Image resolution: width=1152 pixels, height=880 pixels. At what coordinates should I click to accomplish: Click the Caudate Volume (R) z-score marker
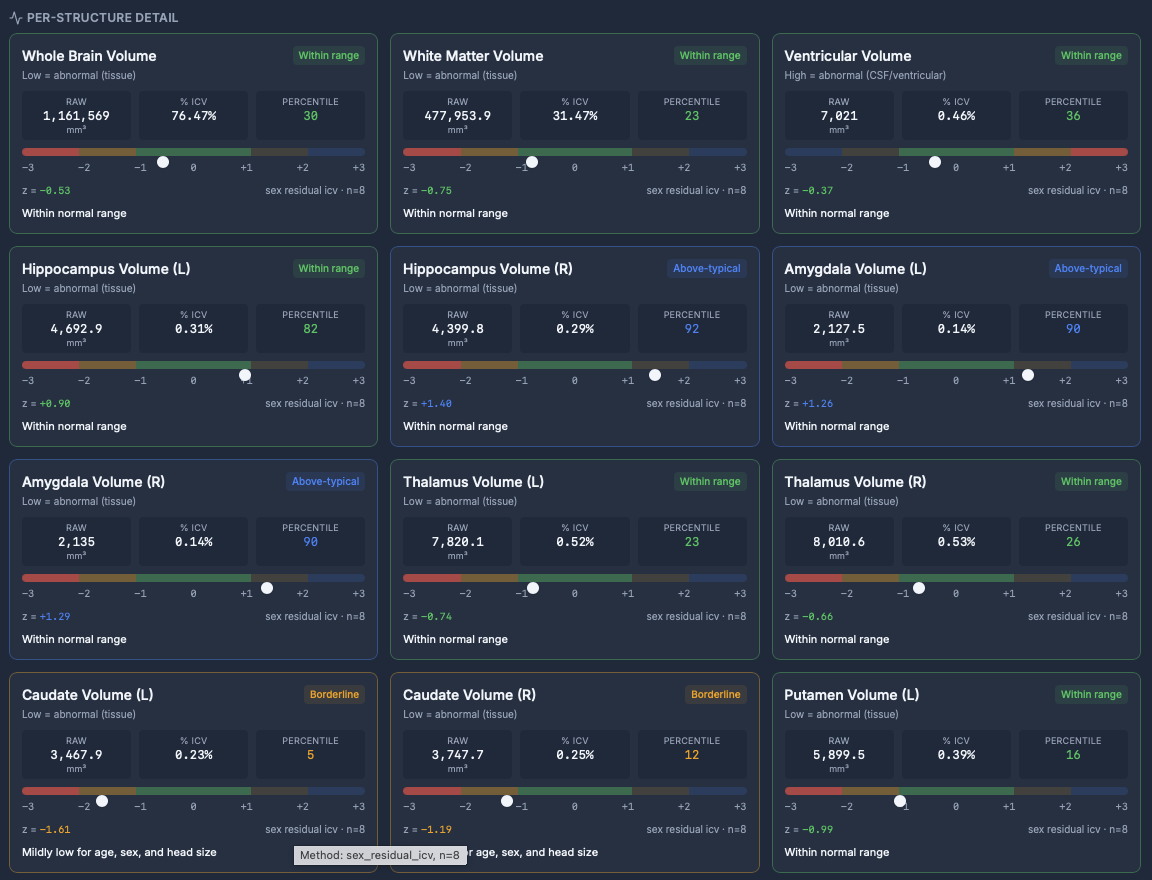pos(507,801)
